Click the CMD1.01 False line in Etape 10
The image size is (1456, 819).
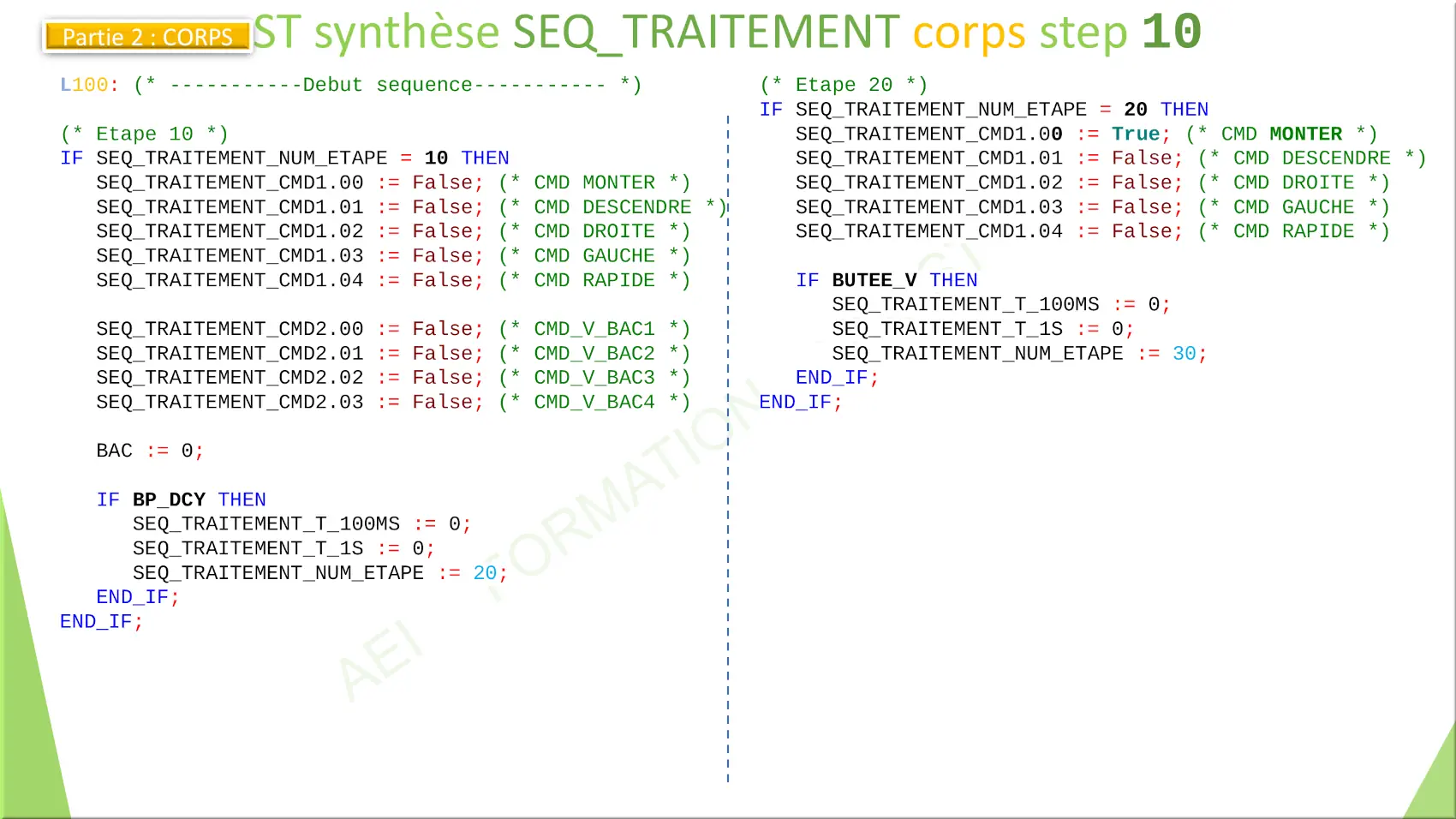coord(411,207)
